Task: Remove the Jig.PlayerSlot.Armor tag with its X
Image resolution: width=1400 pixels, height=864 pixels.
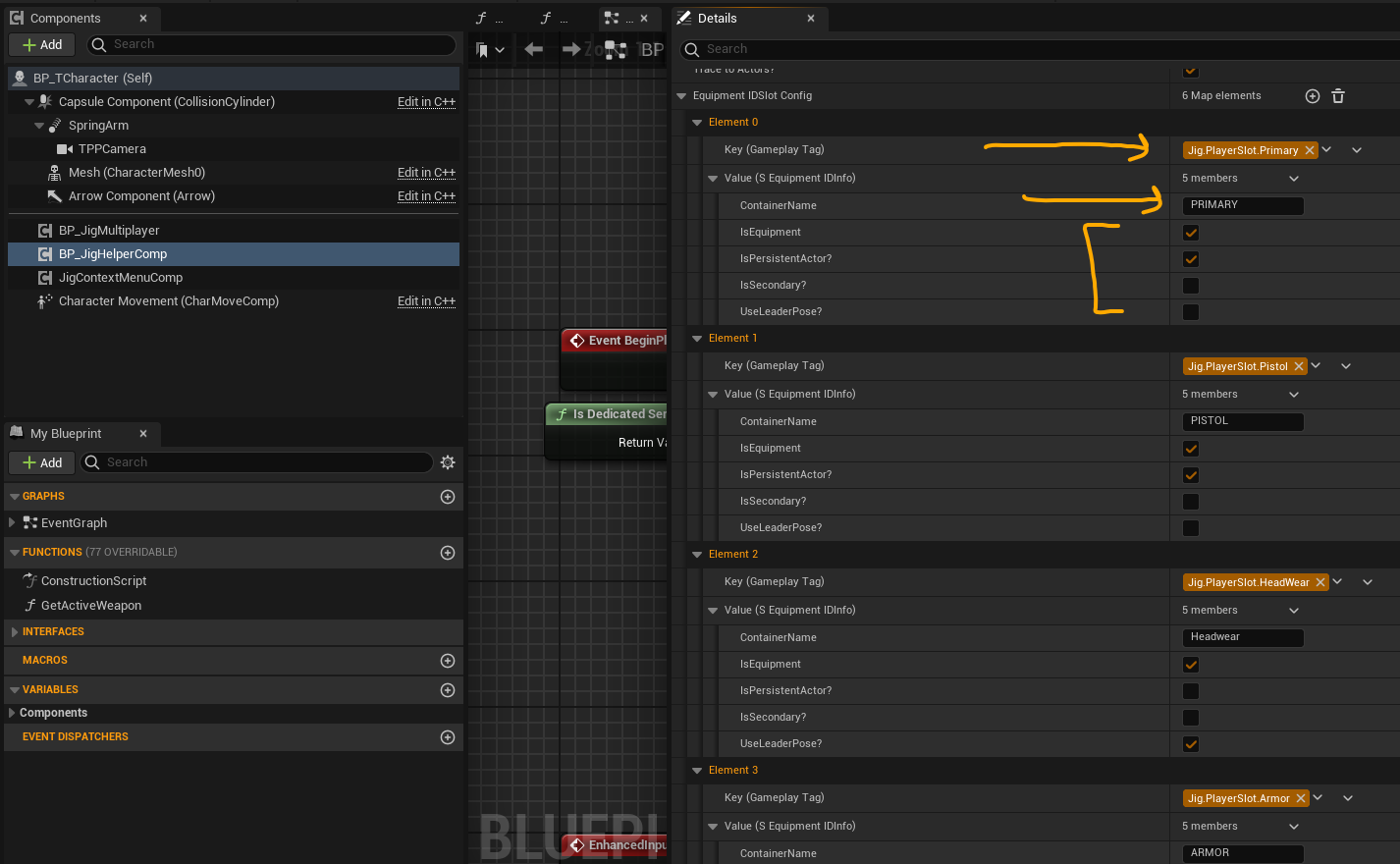Action: click(1301, 798)
